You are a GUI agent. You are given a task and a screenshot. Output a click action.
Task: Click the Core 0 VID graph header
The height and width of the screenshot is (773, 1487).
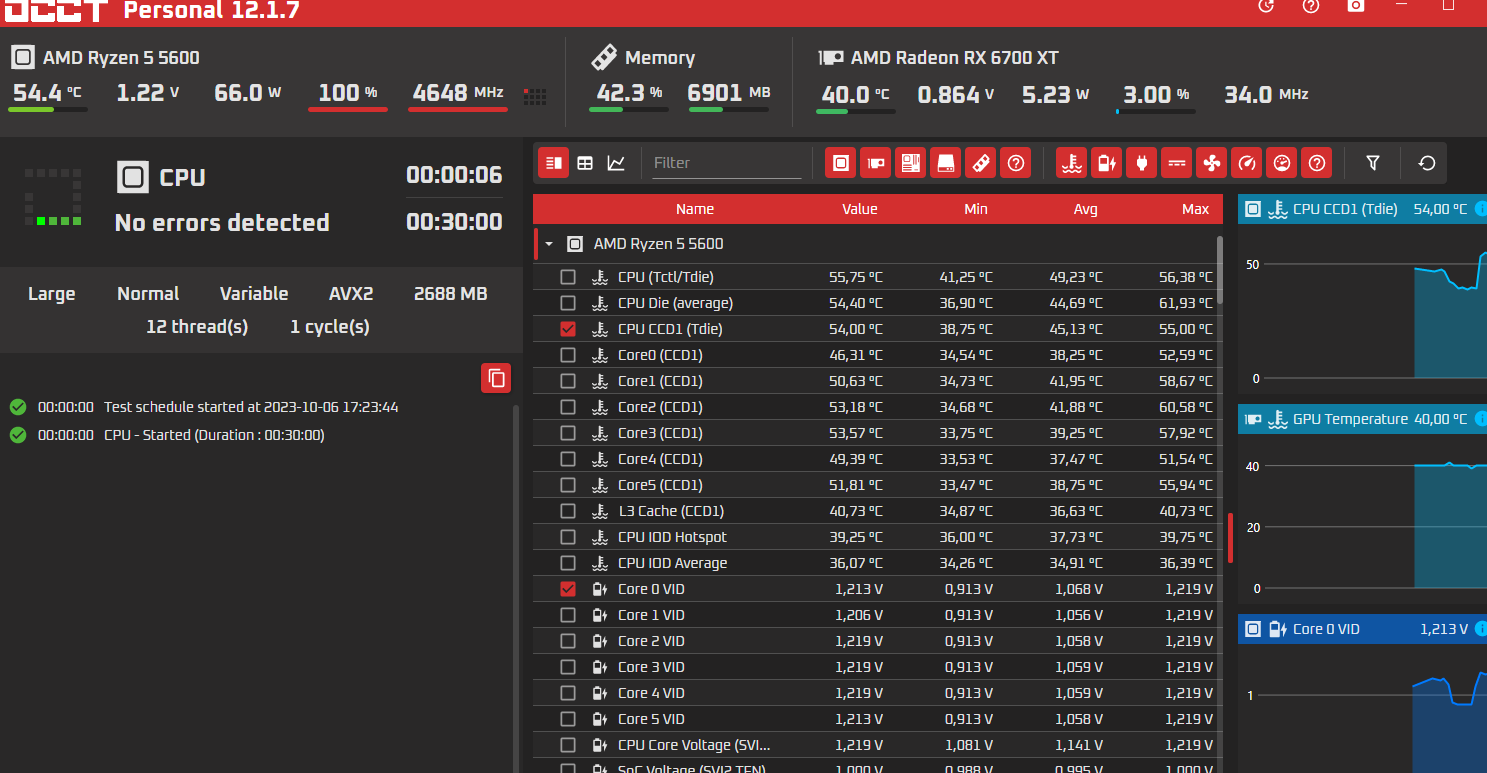(x=1362, y=629)
